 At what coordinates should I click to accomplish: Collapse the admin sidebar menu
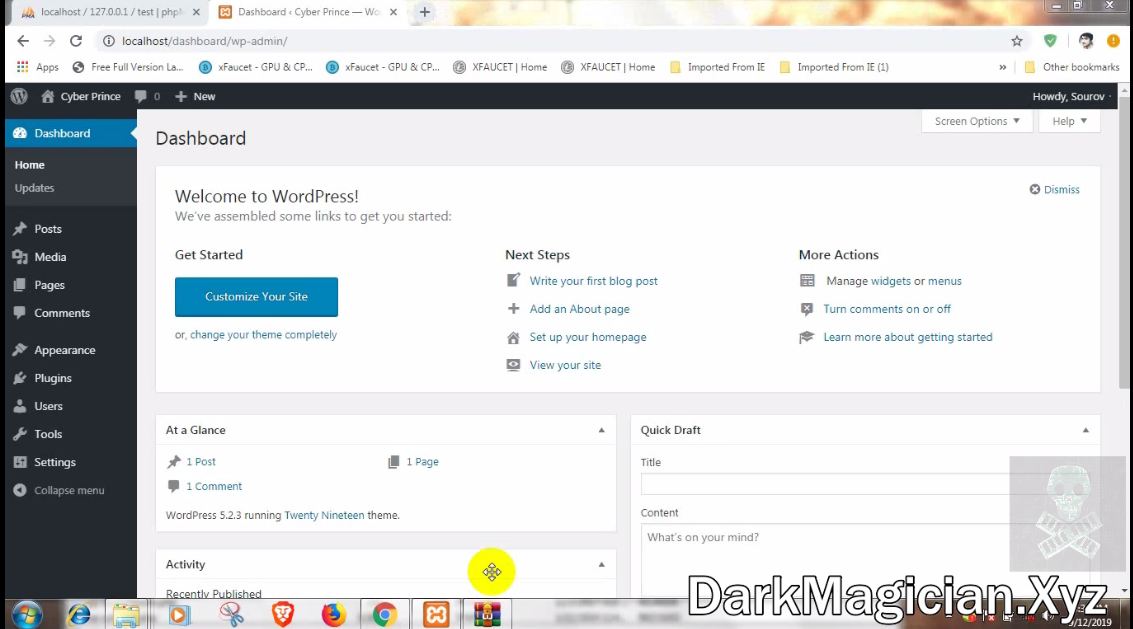click(x=59, y=490)
